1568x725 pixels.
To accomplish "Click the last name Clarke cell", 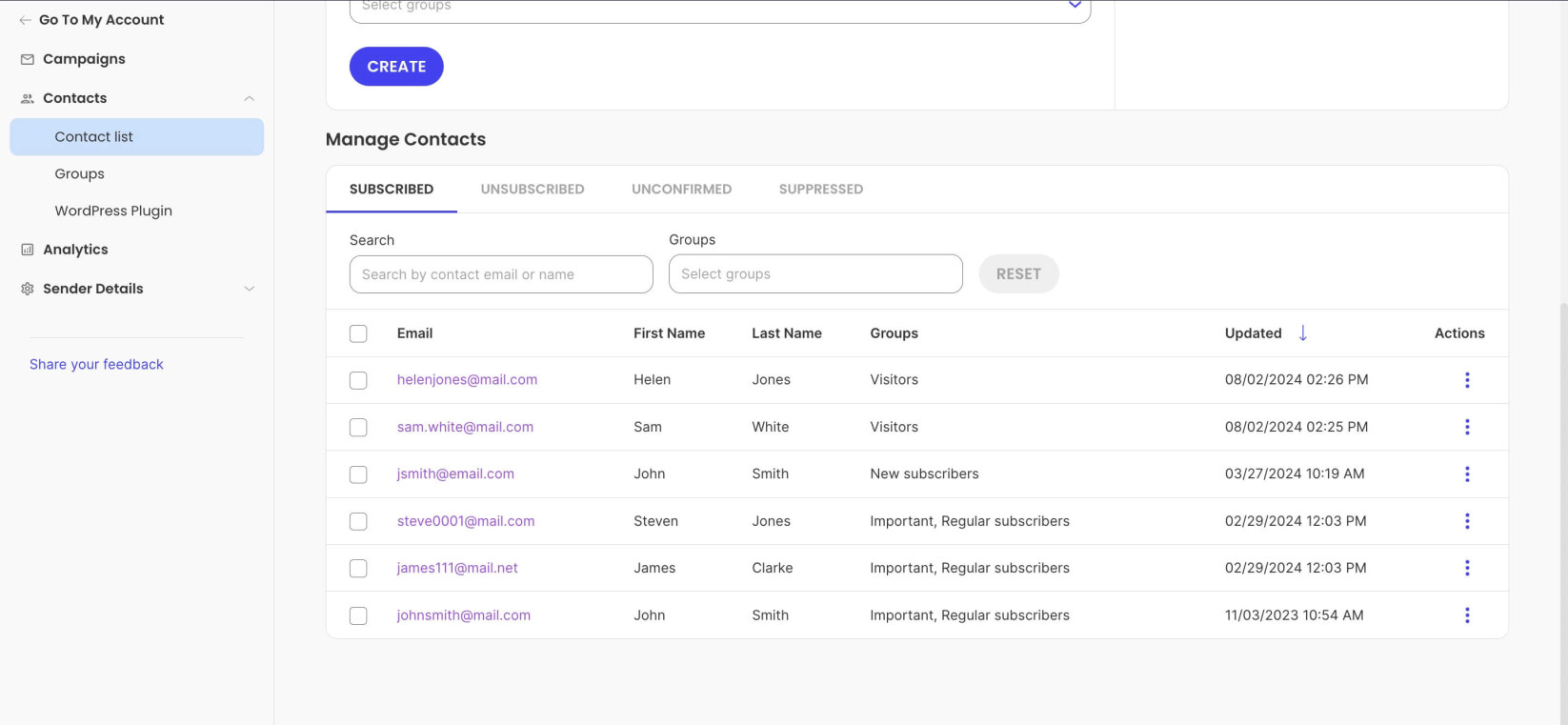I will (773, 568).
